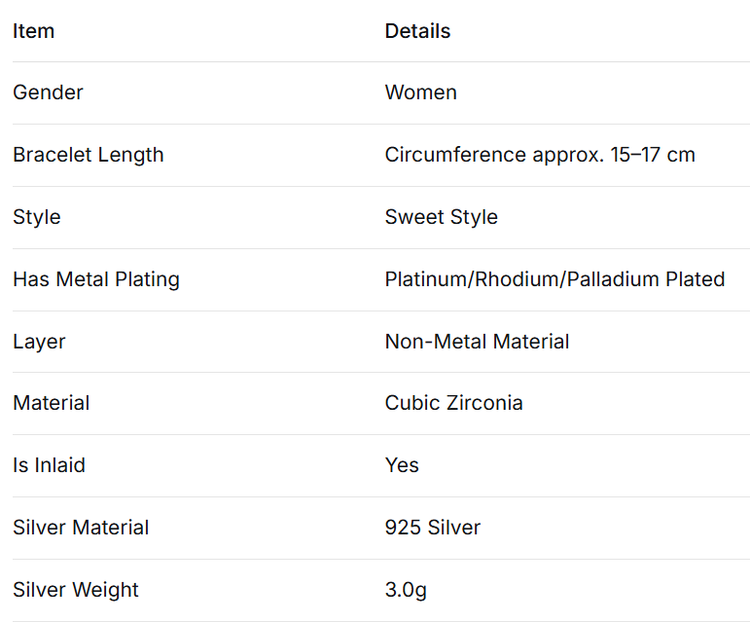This screenshot has width=750, height=622.
Task: Click the "3.0g" weight value
Action: point(406,589)
